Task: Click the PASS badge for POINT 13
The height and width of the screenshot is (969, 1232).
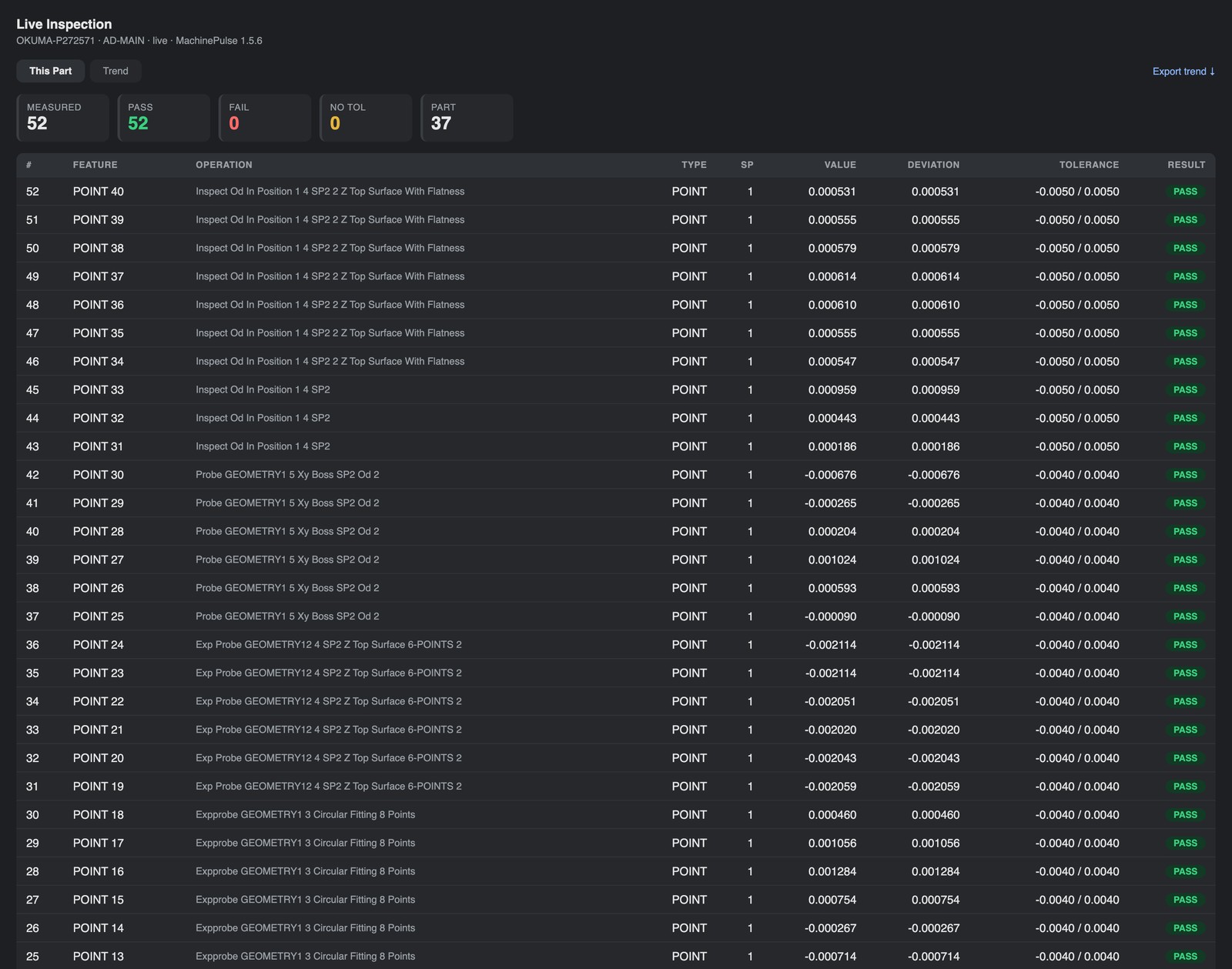Action: click(1185, 957)
